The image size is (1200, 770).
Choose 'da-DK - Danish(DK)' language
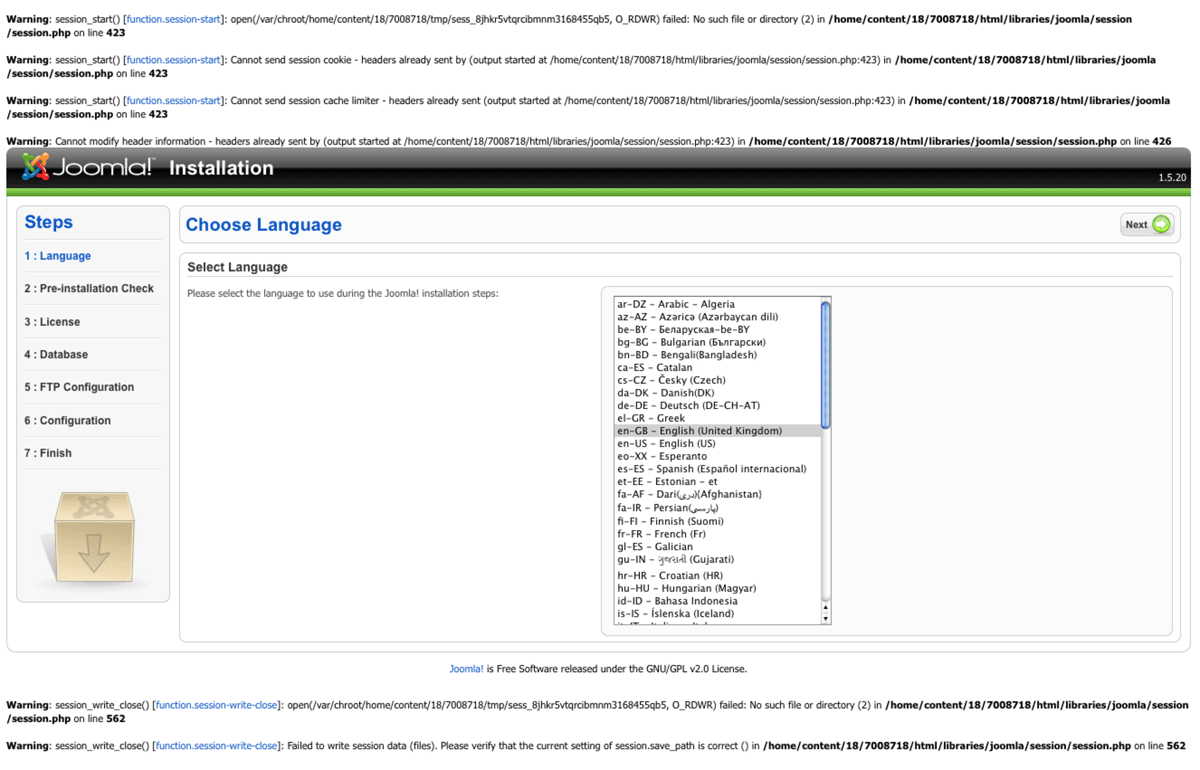pyautogui.click(x=717, y=393)
